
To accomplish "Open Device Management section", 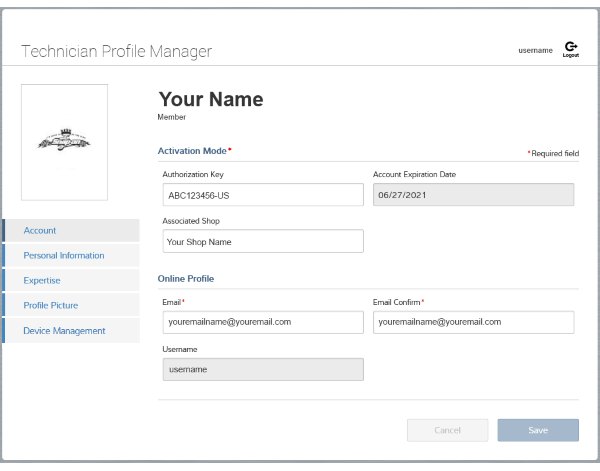I will (71, 331).
